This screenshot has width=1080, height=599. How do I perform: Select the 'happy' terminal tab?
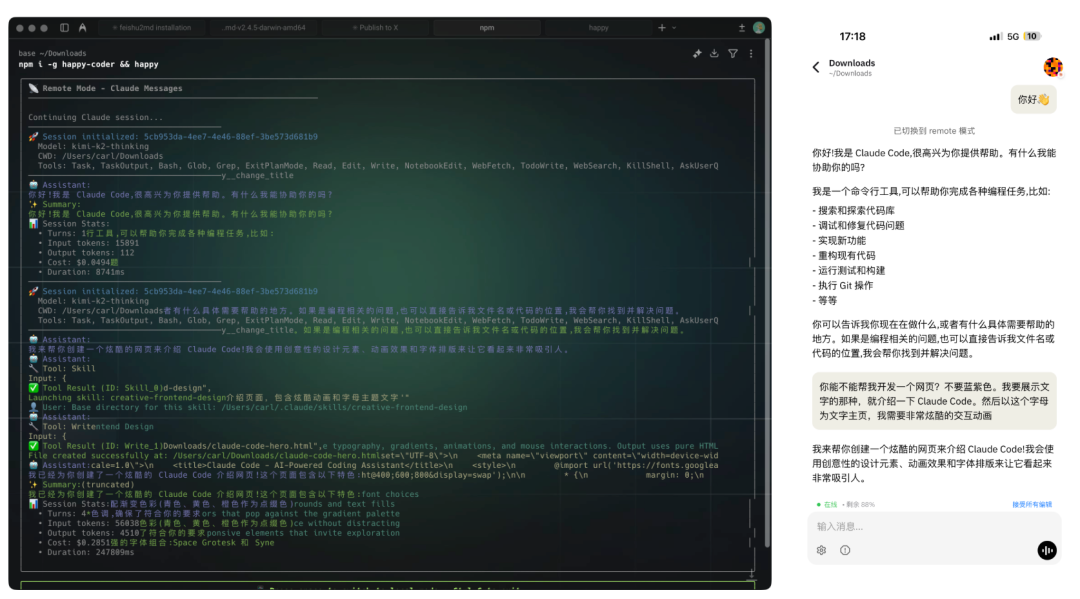598,28
